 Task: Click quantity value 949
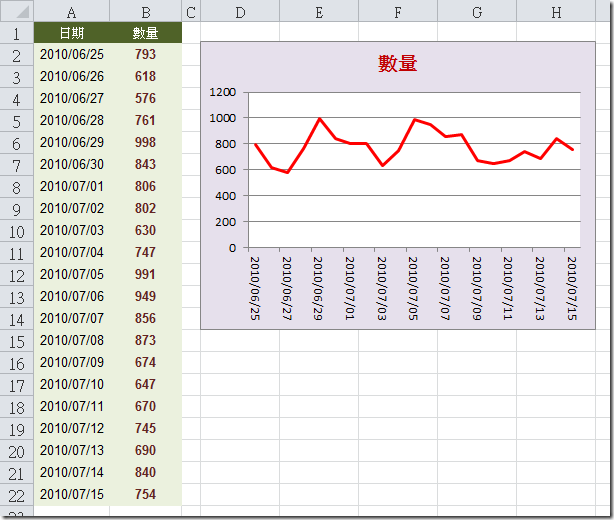coord(145,296)
